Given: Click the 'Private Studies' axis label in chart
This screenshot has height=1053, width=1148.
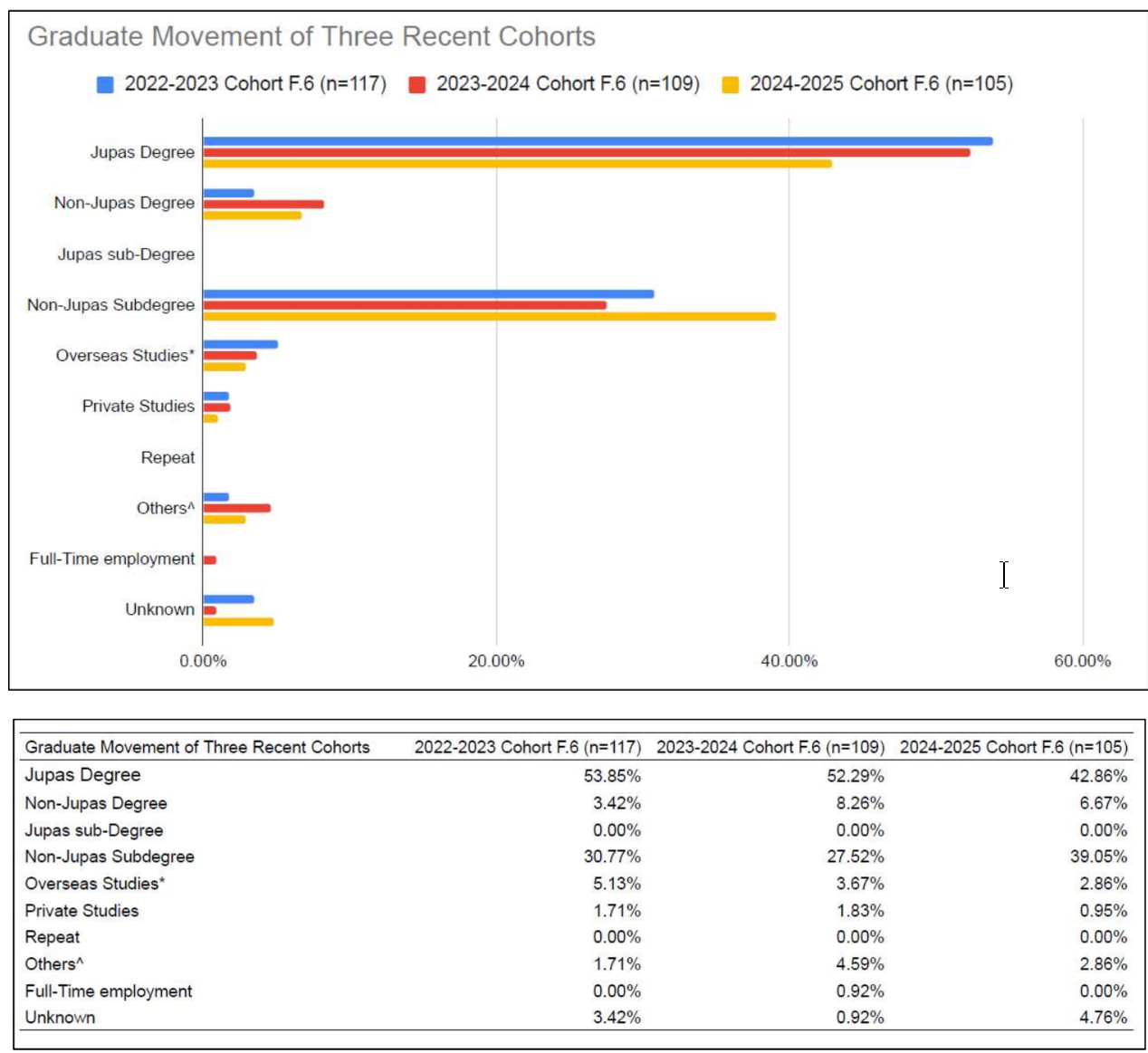Looking at the screenshot, I should pos(139,407).
